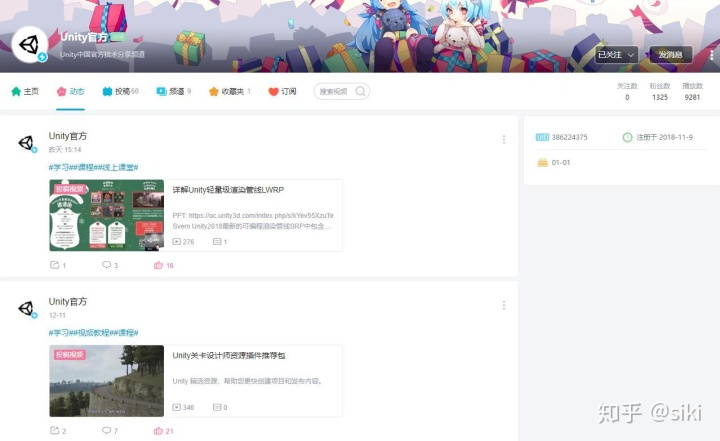The image size is (720, 441).
Task: Click the Unity中国官方技术分享频道 signature
Action: tap(102, 54)
